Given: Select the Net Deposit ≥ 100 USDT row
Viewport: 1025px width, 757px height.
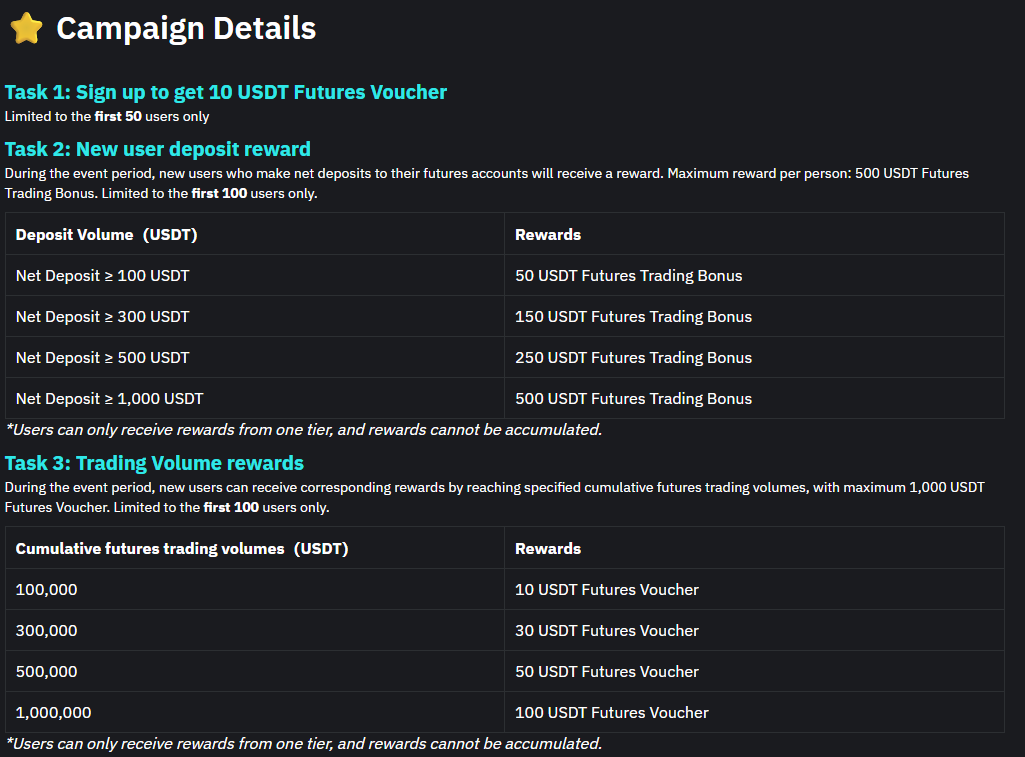Looking at the screenshot, I should pos(100,275).
